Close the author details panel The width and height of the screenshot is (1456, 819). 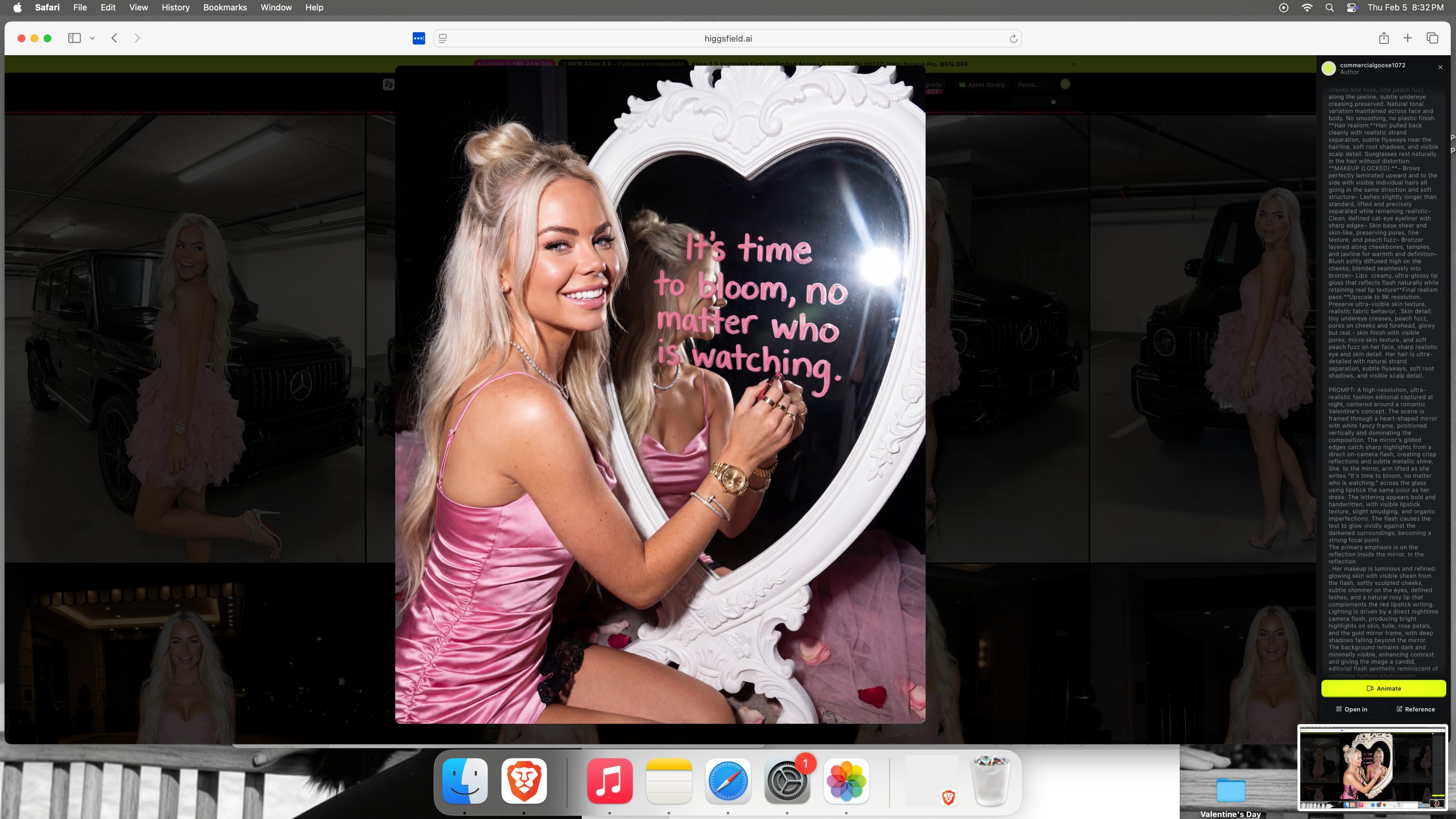(1440, 67)
